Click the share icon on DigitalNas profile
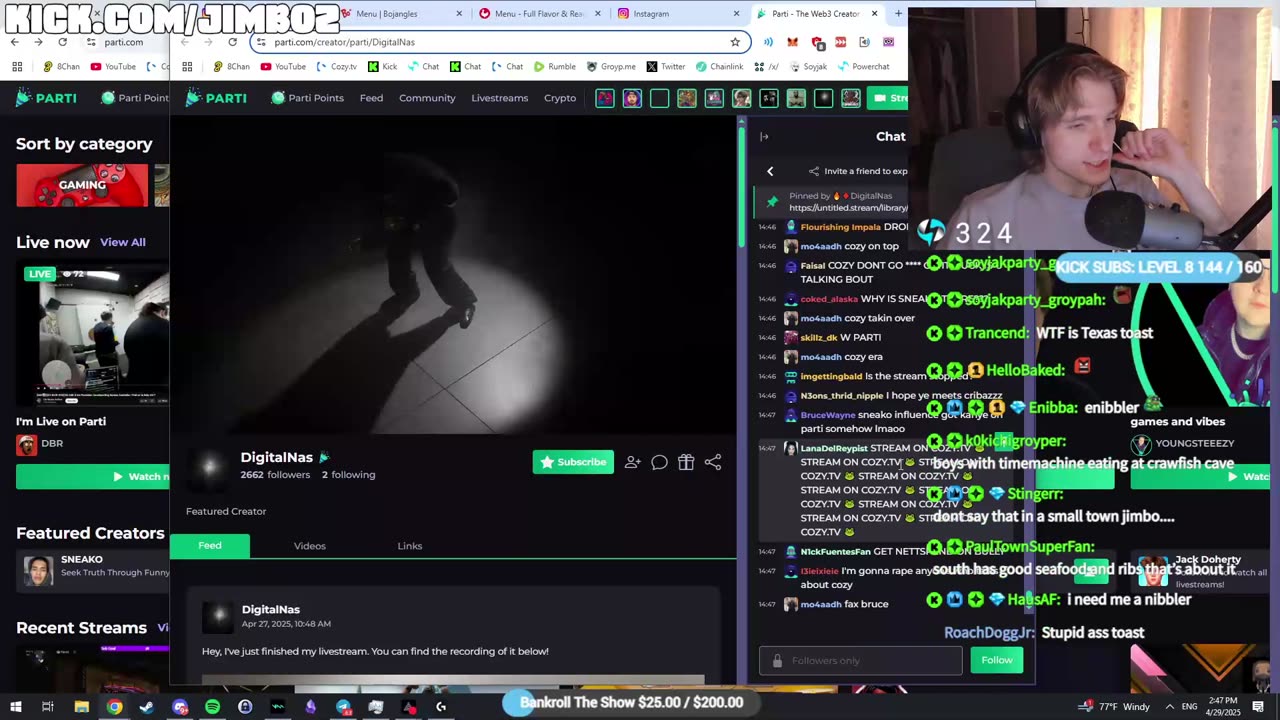Screen dimensions: 1280x720 pyautogui.click(x=713, y=462)
